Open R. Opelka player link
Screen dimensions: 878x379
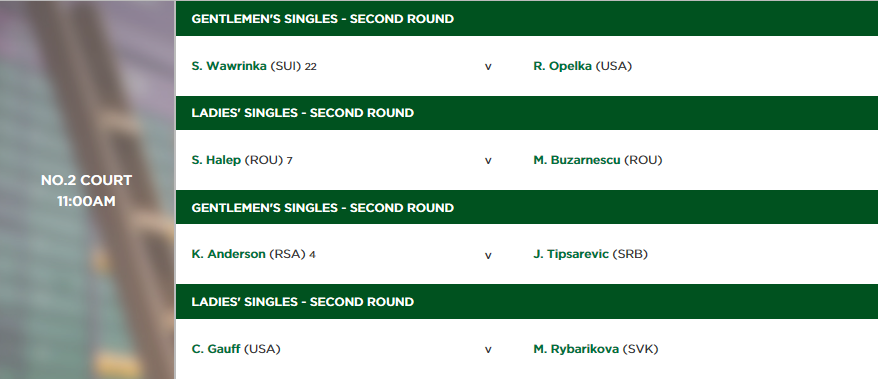pos(562,66)
